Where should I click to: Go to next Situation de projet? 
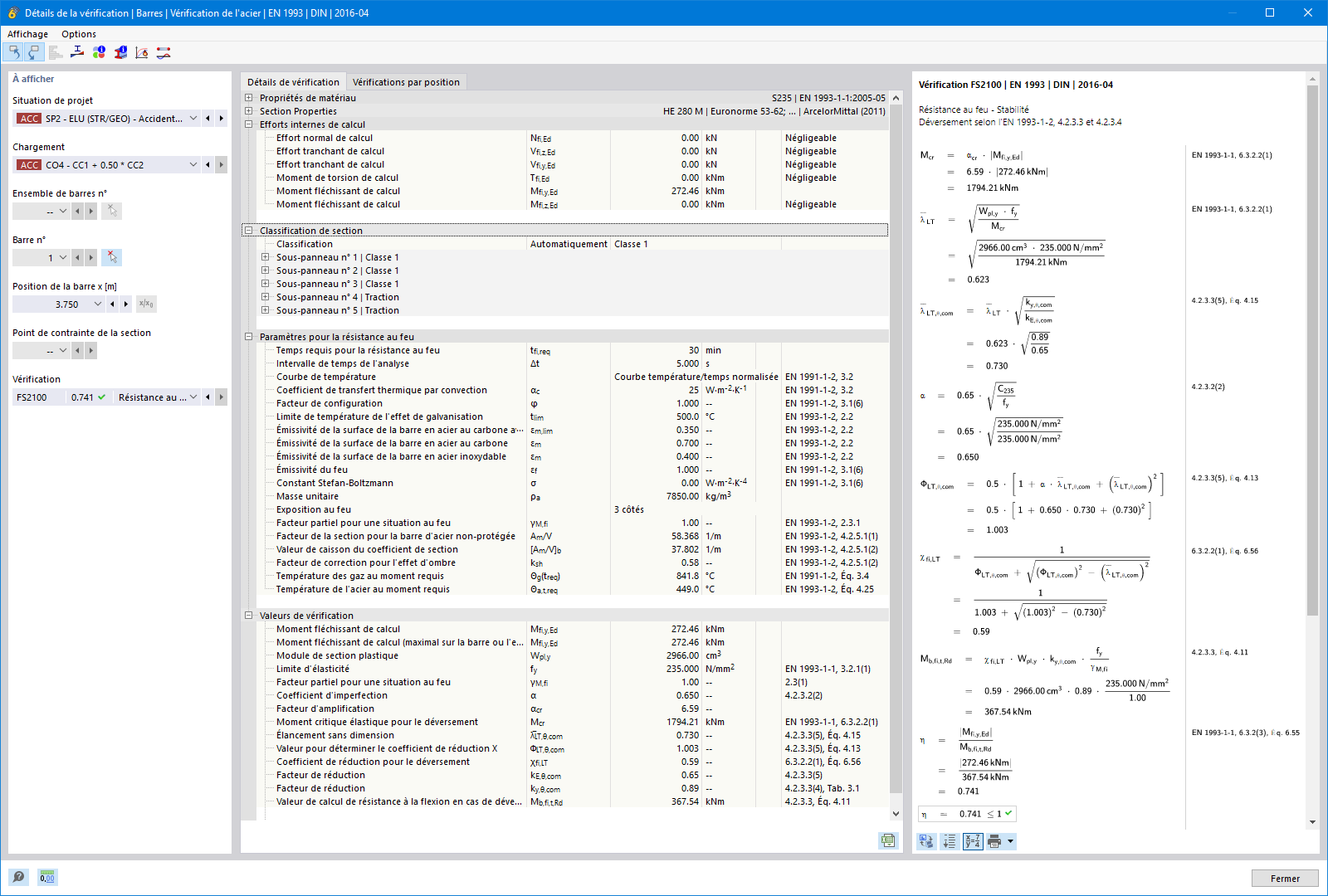coord(222,119)
